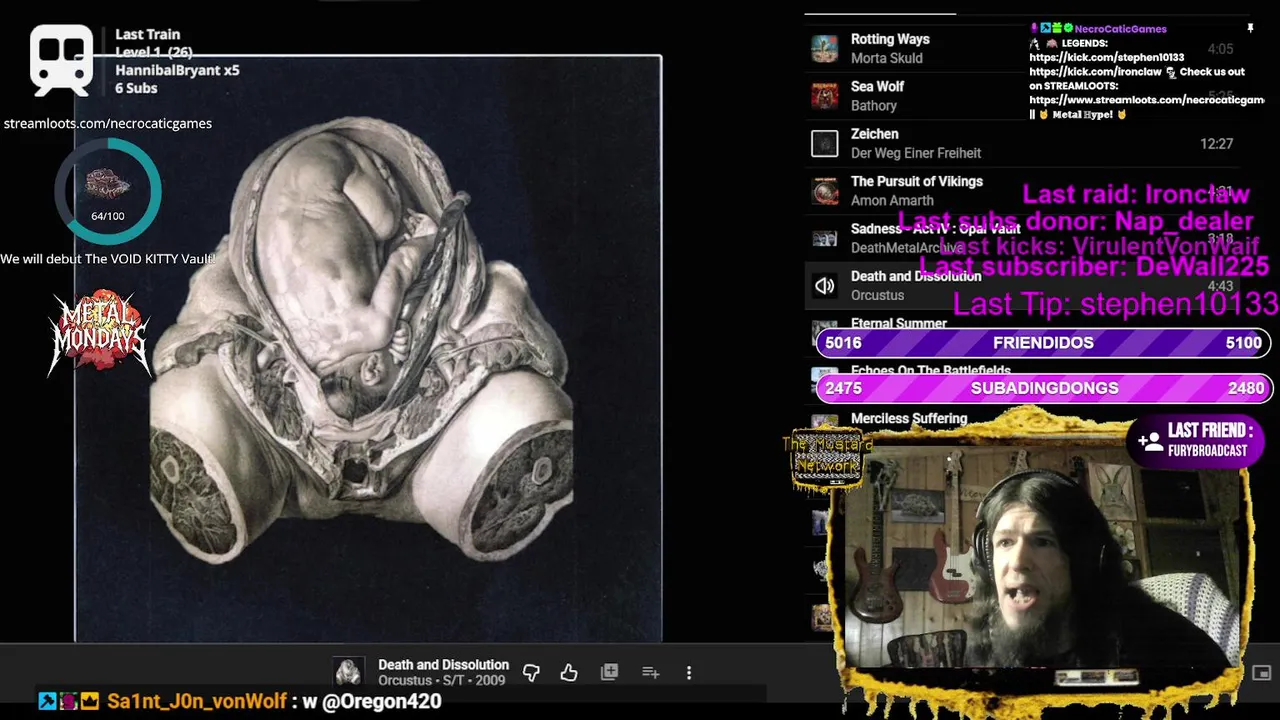Image resolution: width=1280 pixels, height=720 pixels.
Task: Click the small album art in player bar
Action: pyautogui.click(x=348, y=672)
